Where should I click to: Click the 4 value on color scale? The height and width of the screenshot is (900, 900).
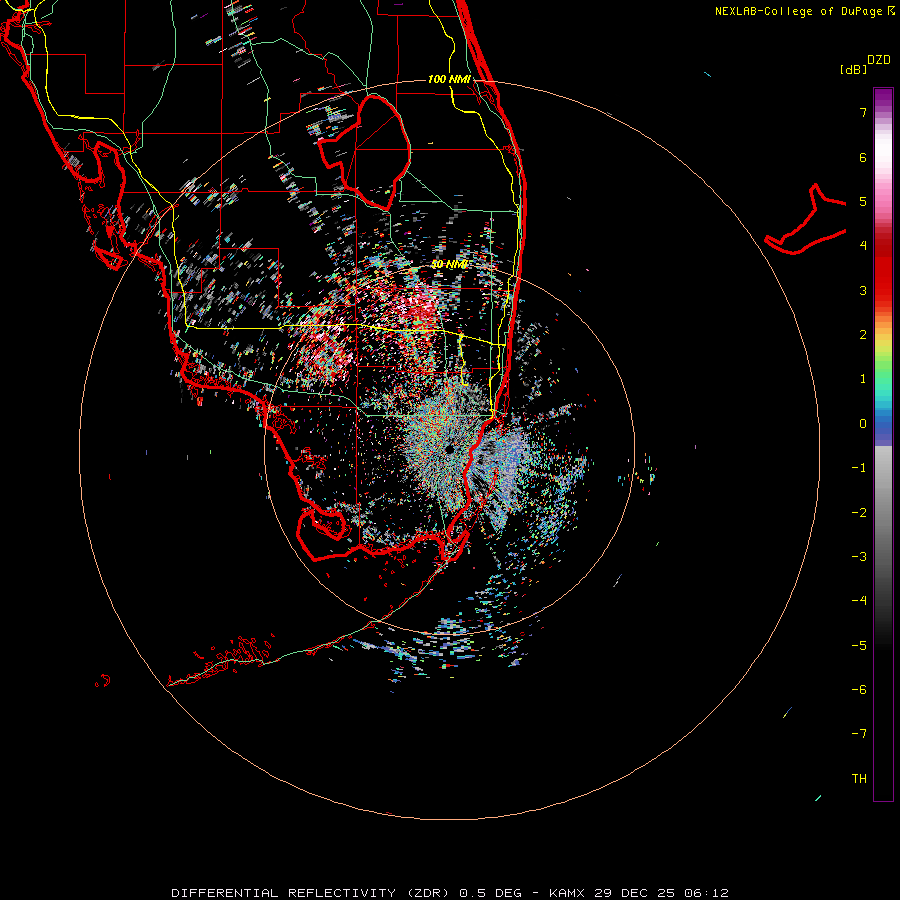pos(863,246)
